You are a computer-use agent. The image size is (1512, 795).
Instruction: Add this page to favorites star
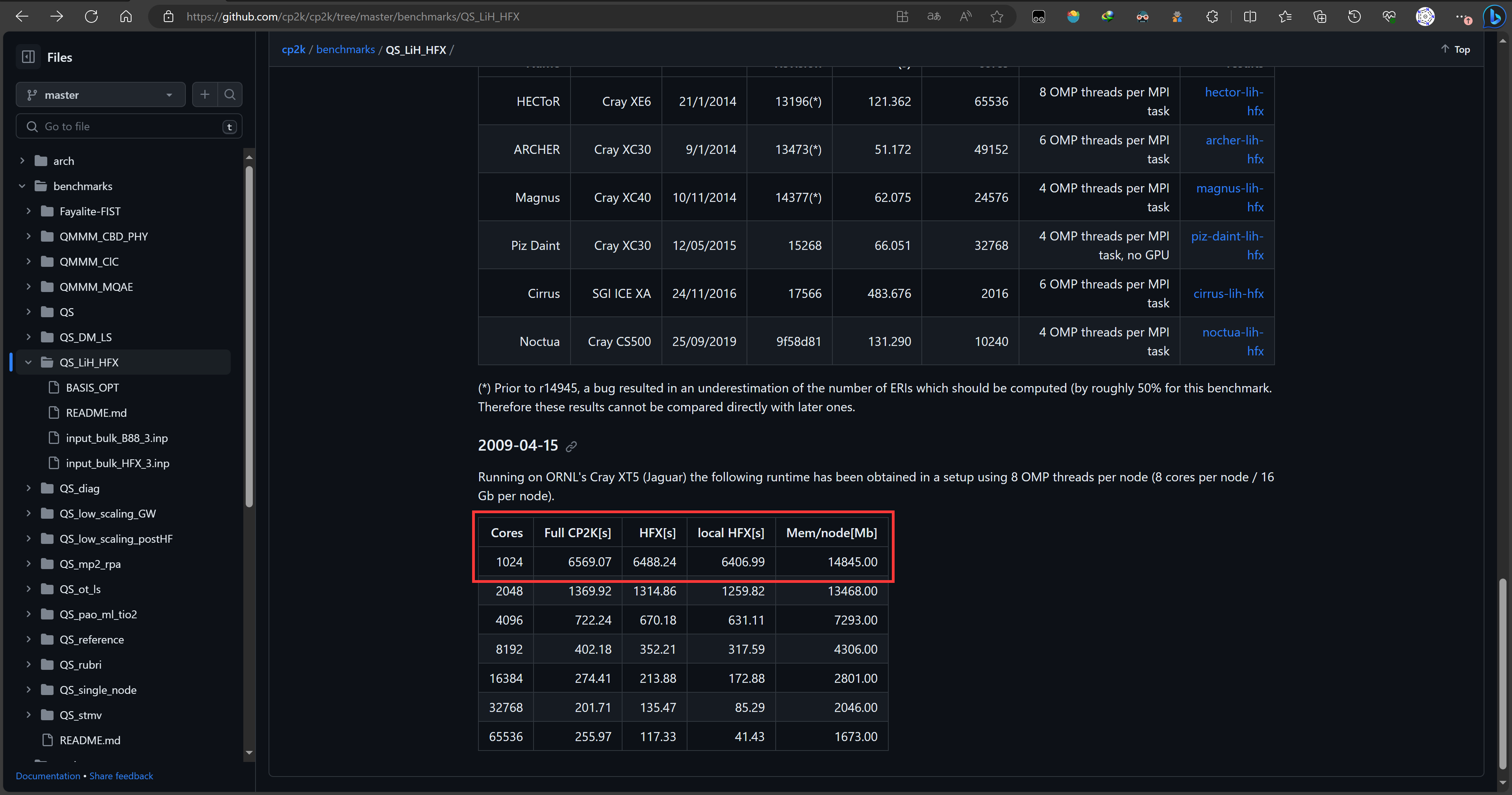[x=997, y=17]
